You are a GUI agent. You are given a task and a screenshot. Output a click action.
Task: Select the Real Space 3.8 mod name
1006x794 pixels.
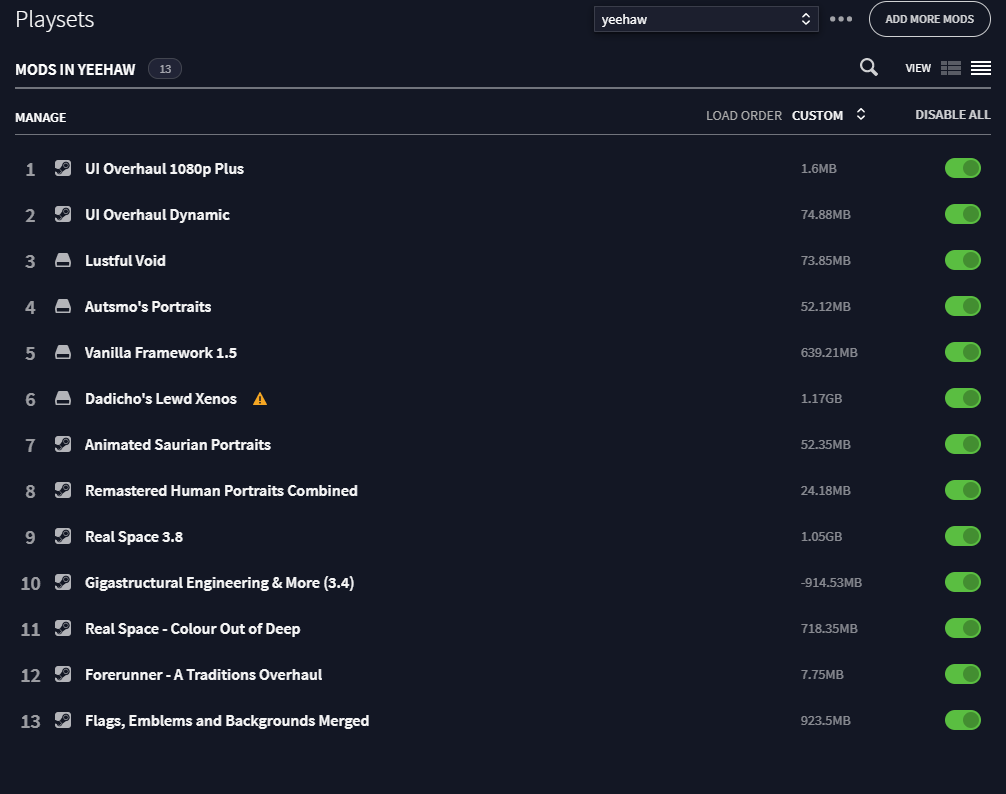[x=133, y=537]
